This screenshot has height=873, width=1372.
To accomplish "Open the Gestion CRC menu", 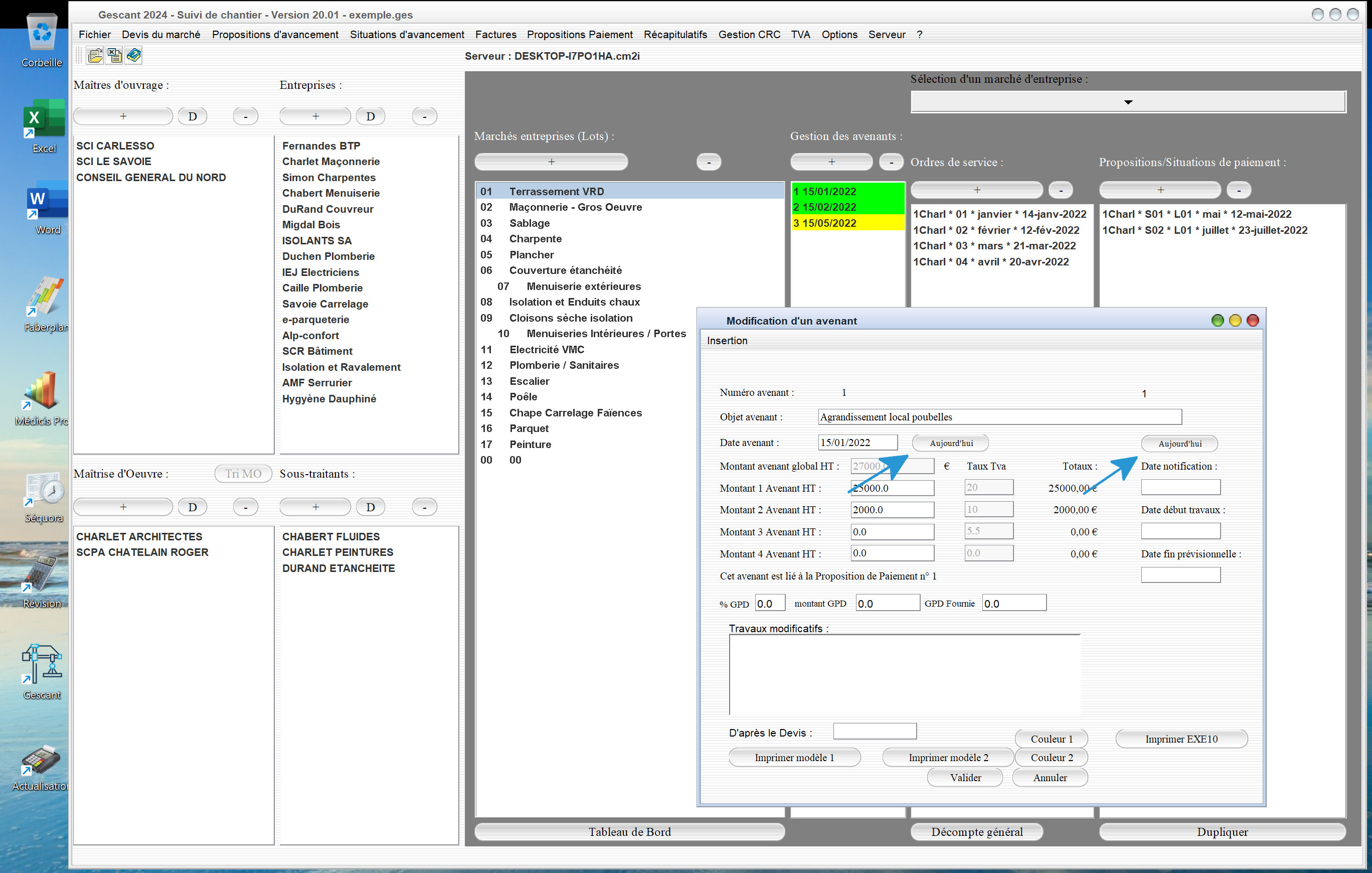I will click(749, 34).
